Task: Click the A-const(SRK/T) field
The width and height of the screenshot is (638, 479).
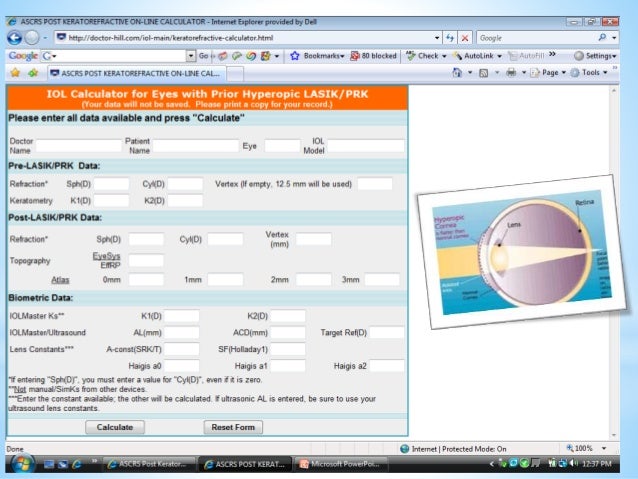Action: coord(181,349)
